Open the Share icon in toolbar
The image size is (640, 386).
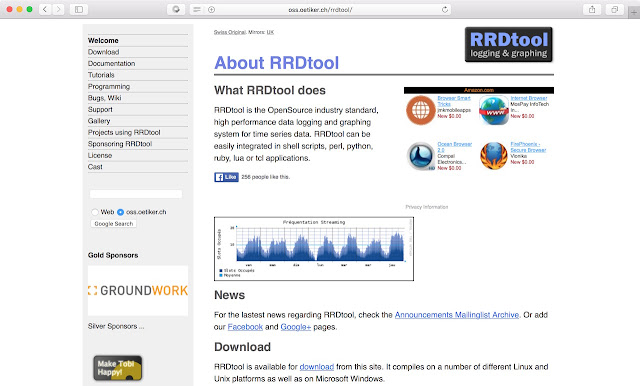pos(592,9)
